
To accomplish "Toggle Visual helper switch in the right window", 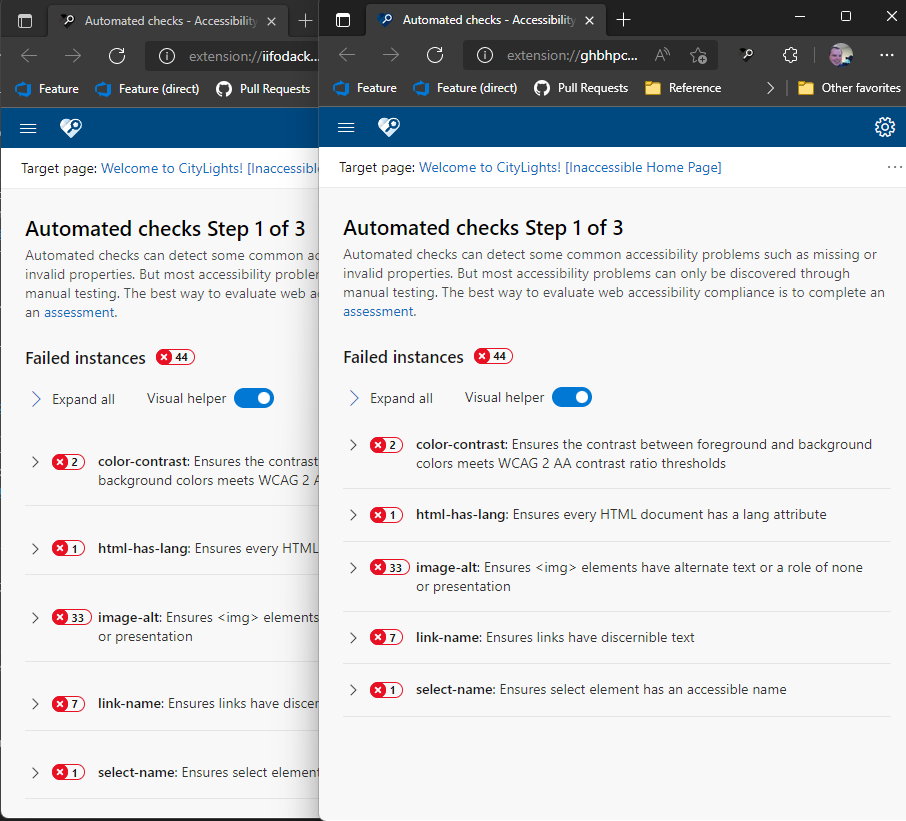I will [571, 398].
